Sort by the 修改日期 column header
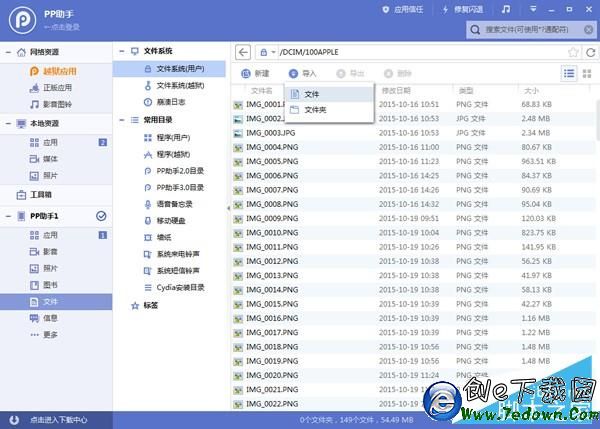 point(396,91)
